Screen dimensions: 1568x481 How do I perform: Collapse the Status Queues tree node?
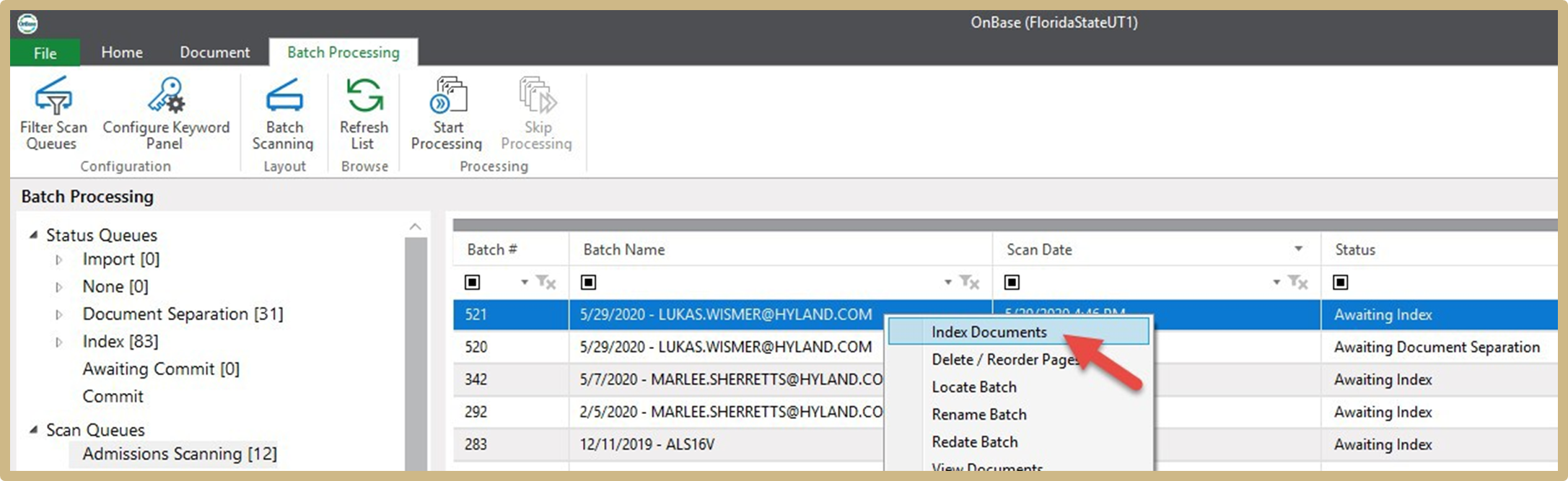[x=33, y=235]
